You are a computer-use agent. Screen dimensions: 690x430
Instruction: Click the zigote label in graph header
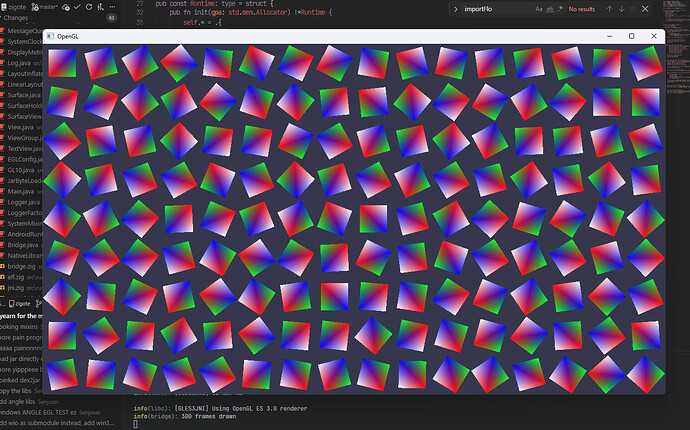click(20, 303)
